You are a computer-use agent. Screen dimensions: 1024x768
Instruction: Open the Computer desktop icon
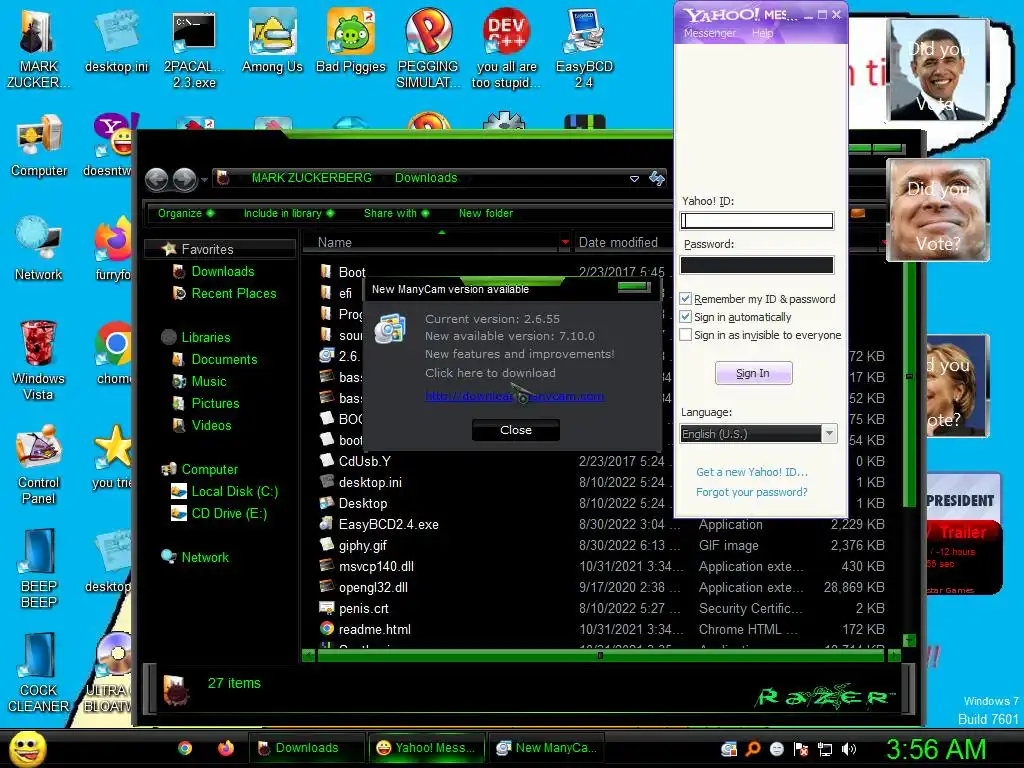[x=39, y=146]
